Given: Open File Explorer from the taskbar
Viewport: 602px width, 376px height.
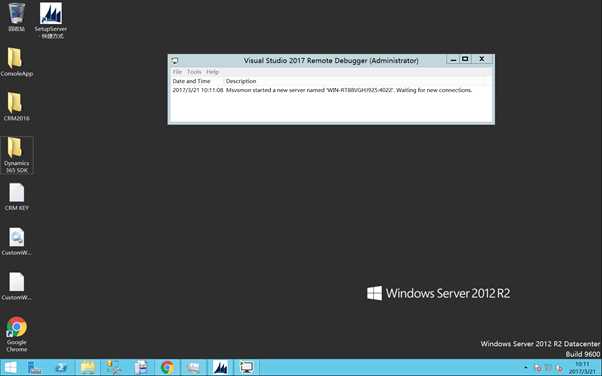Looking at the screenshot, I should (x=88, y=368).
